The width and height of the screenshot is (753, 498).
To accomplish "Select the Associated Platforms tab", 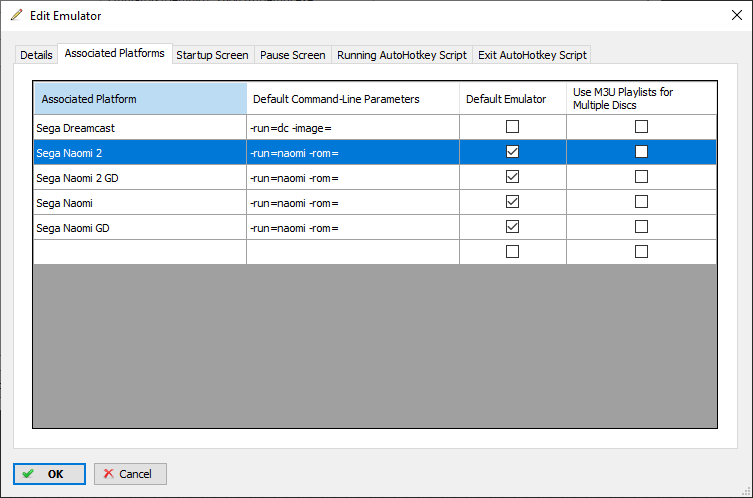I will coord(115,53).
